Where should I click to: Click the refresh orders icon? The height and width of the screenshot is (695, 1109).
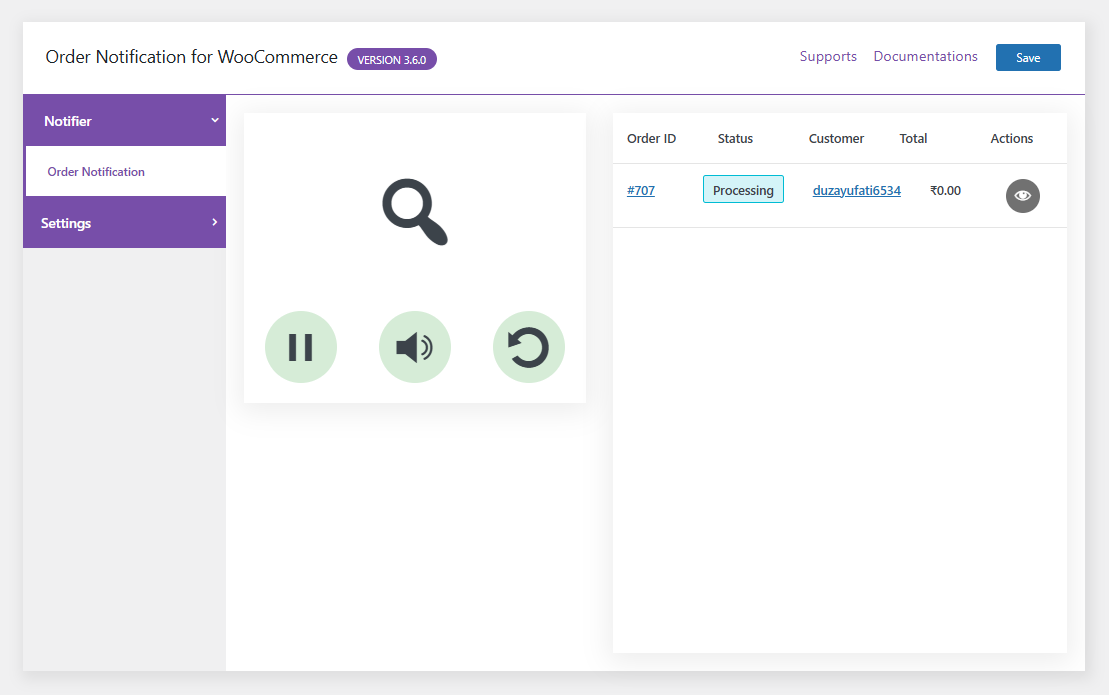(x=528, y=346)
